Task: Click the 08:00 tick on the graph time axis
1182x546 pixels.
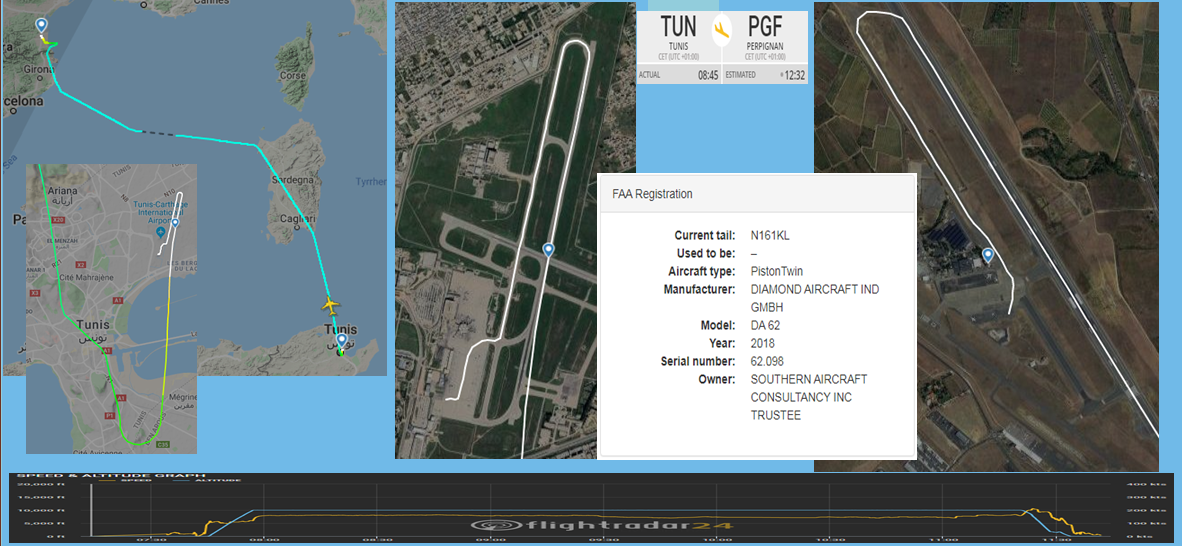Action: coord(264,539)
